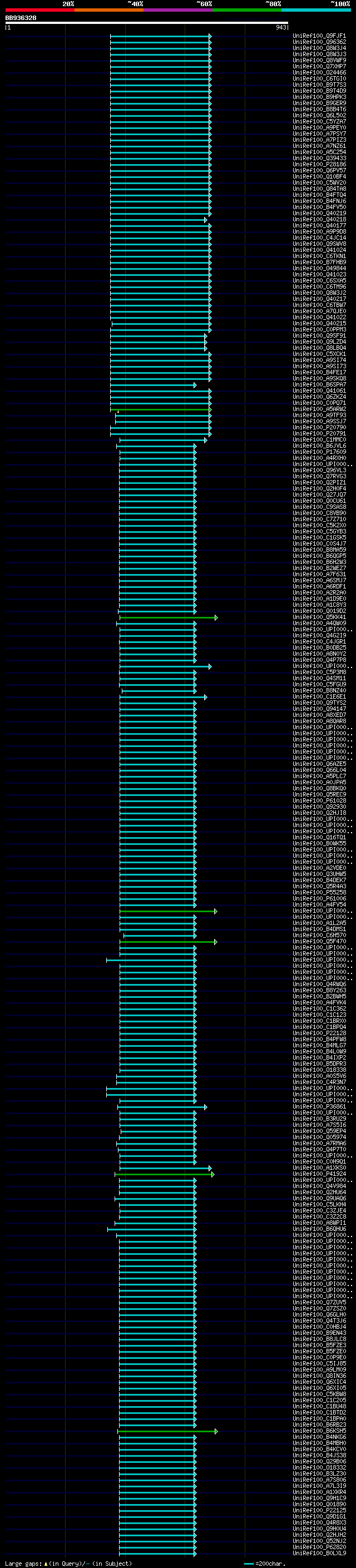Click label UniRef100_C9SAS8

pyautogui.click(x=319, y=507)
